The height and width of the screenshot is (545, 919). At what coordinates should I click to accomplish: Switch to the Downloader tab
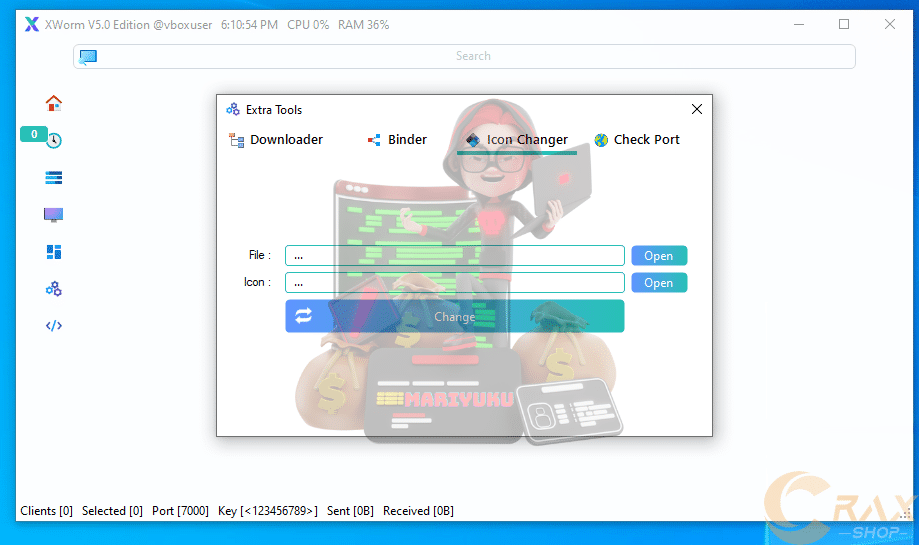click(276, 140)
